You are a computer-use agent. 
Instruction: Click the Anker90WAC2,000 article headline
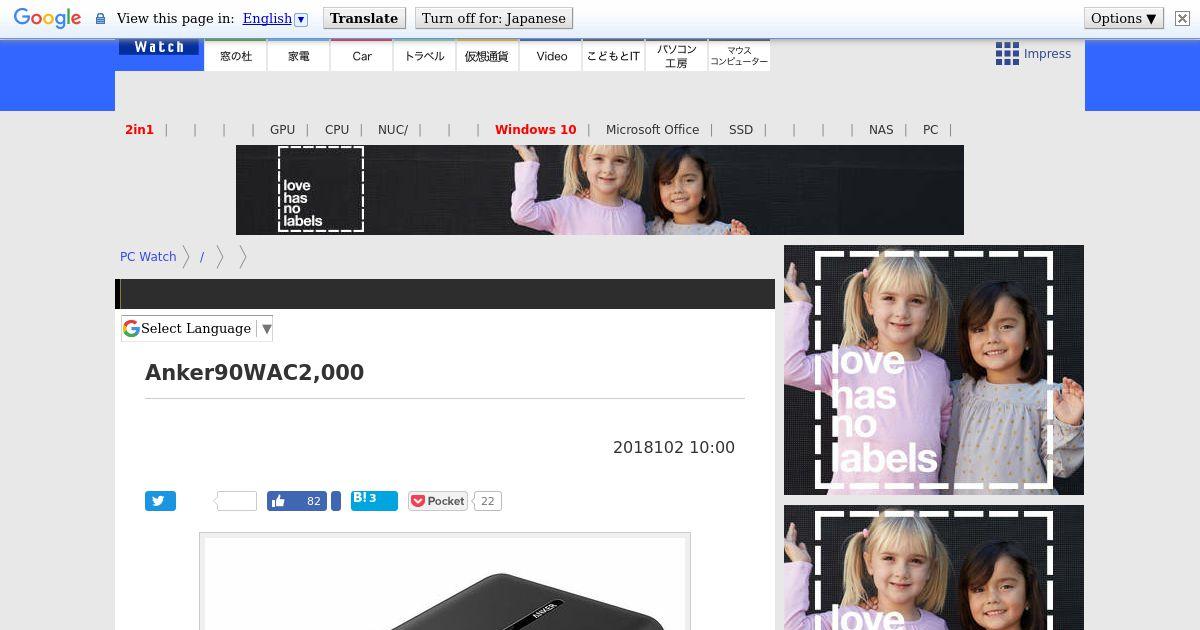254,372
